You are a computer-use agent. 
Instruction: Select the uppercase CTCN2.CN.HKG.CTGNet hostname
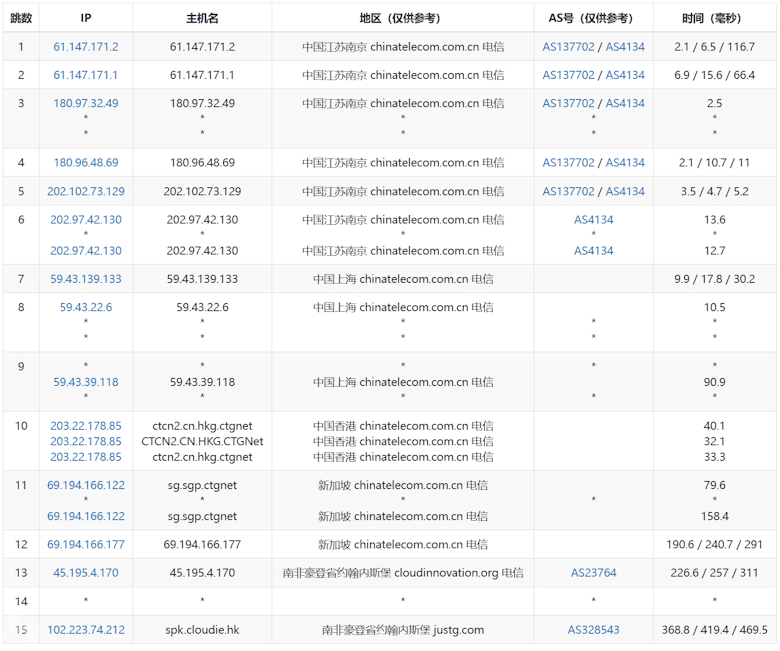(x=202, y=441)
